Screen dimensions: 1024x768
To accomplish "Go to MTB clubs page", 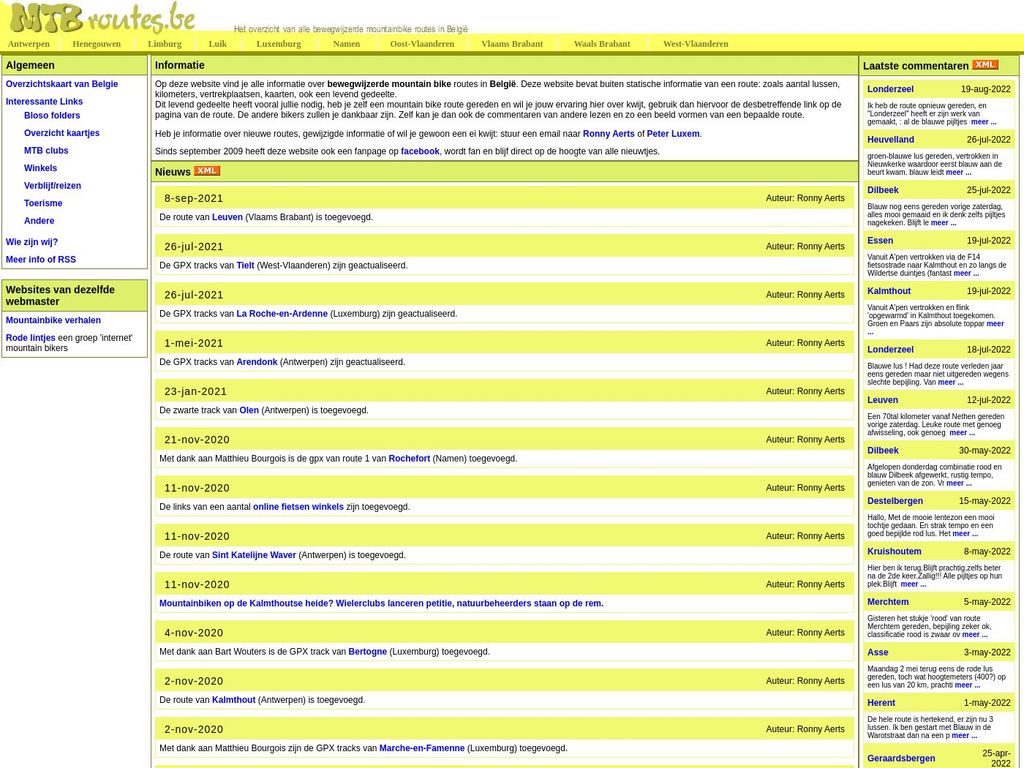I will click(x=46, y=150).
